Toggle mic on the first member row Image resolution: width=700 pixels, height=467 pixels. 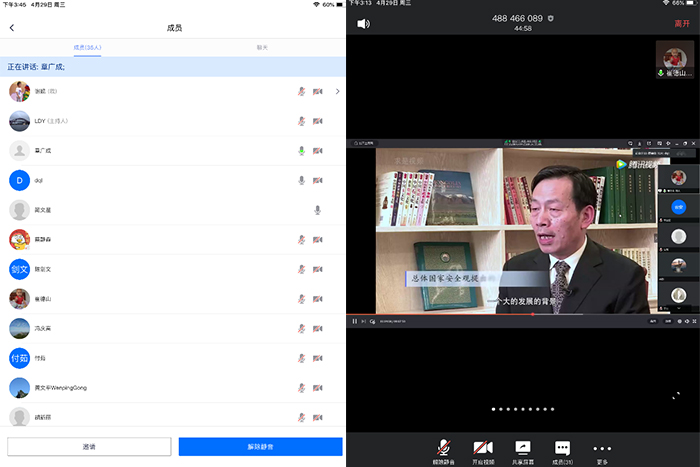click(x=301, y=92)
